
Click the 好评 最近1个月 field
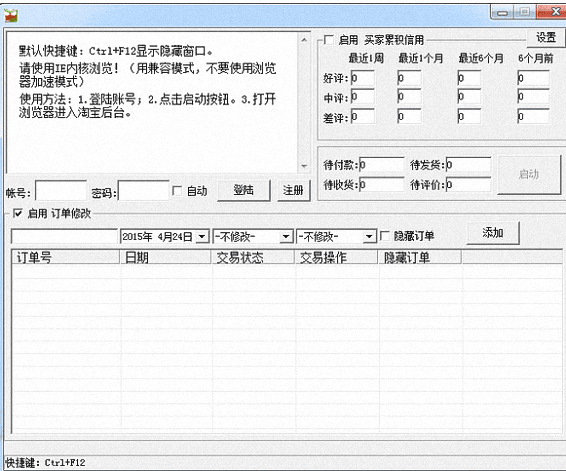pos(409,78)
